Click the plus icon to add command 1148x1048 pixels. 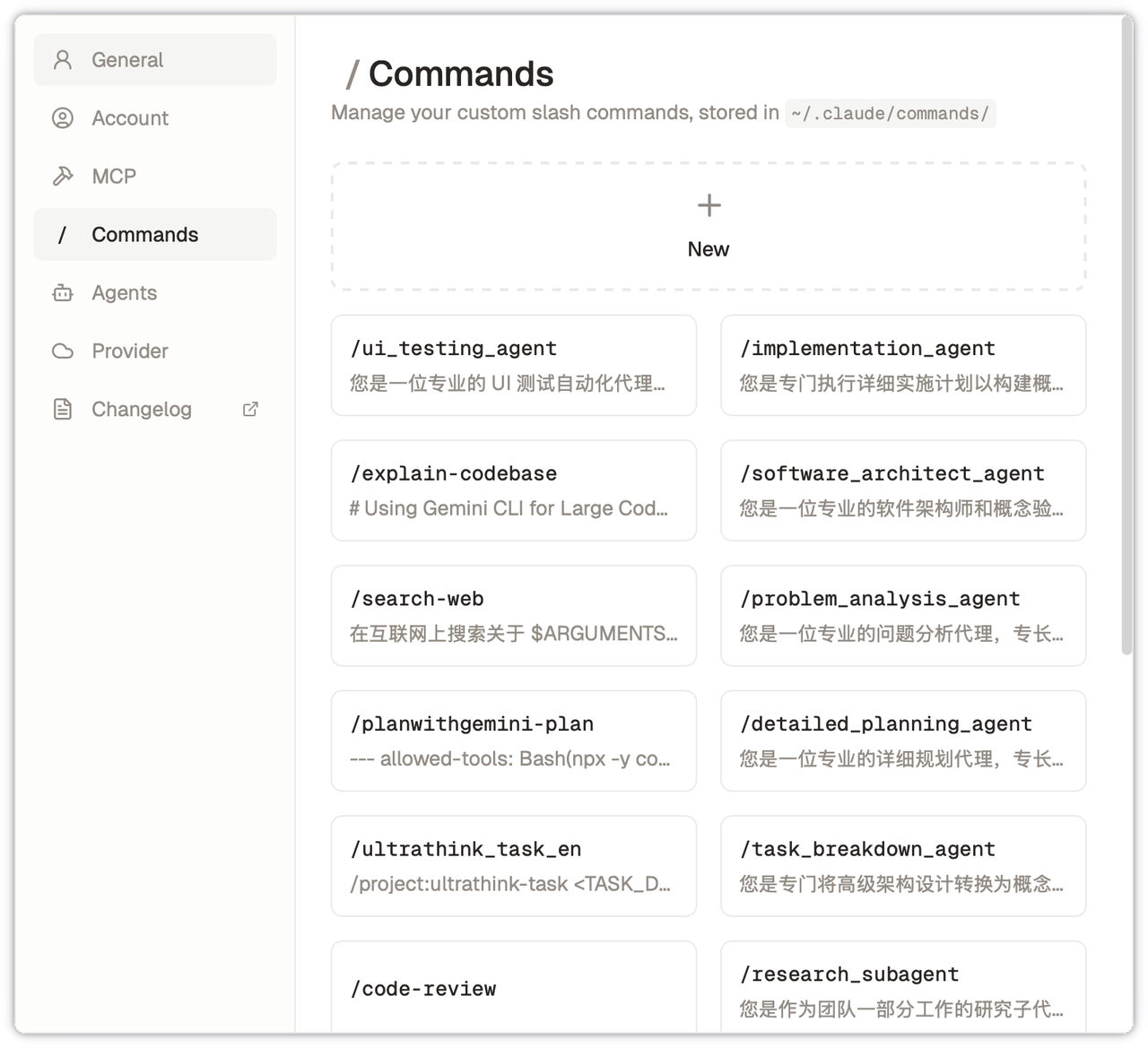(709, 206)
